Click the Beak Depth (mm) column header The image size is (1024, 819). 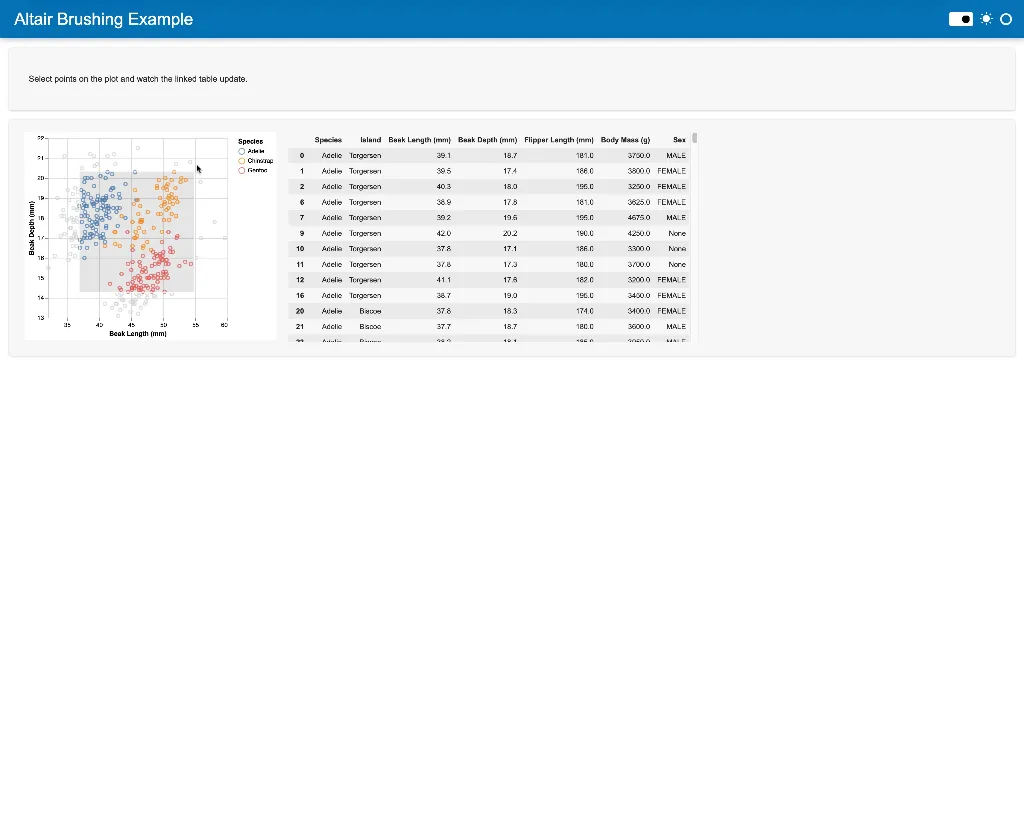[x=487, y=140]
